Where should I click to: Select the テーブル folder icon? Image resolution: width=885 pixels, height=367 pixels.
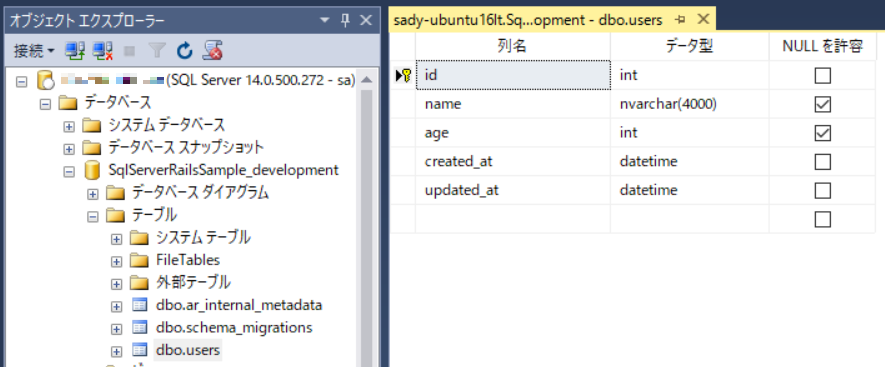click(115, 216)
